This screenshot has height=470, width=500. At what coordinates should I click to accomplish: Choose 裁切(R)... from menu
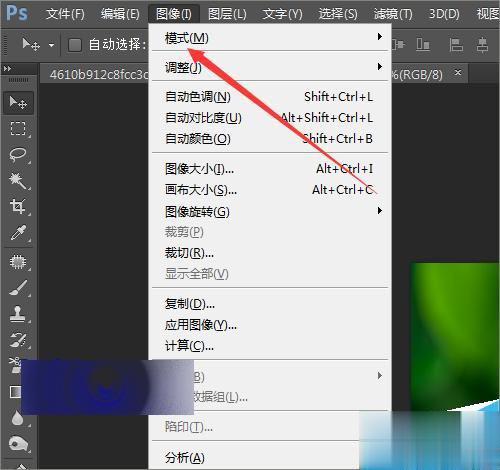pyautogui.click(x=270, y=253)
